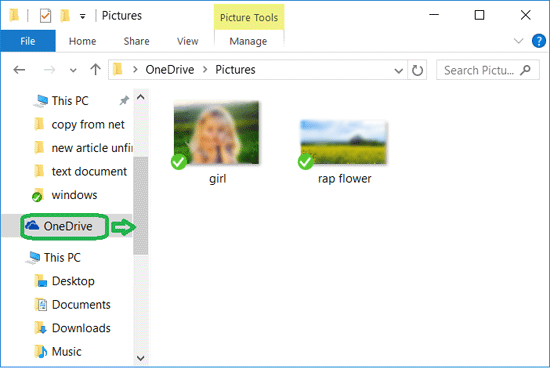
Task: Unpin This PC using the pin icon
Action: [x=124, y=101]
